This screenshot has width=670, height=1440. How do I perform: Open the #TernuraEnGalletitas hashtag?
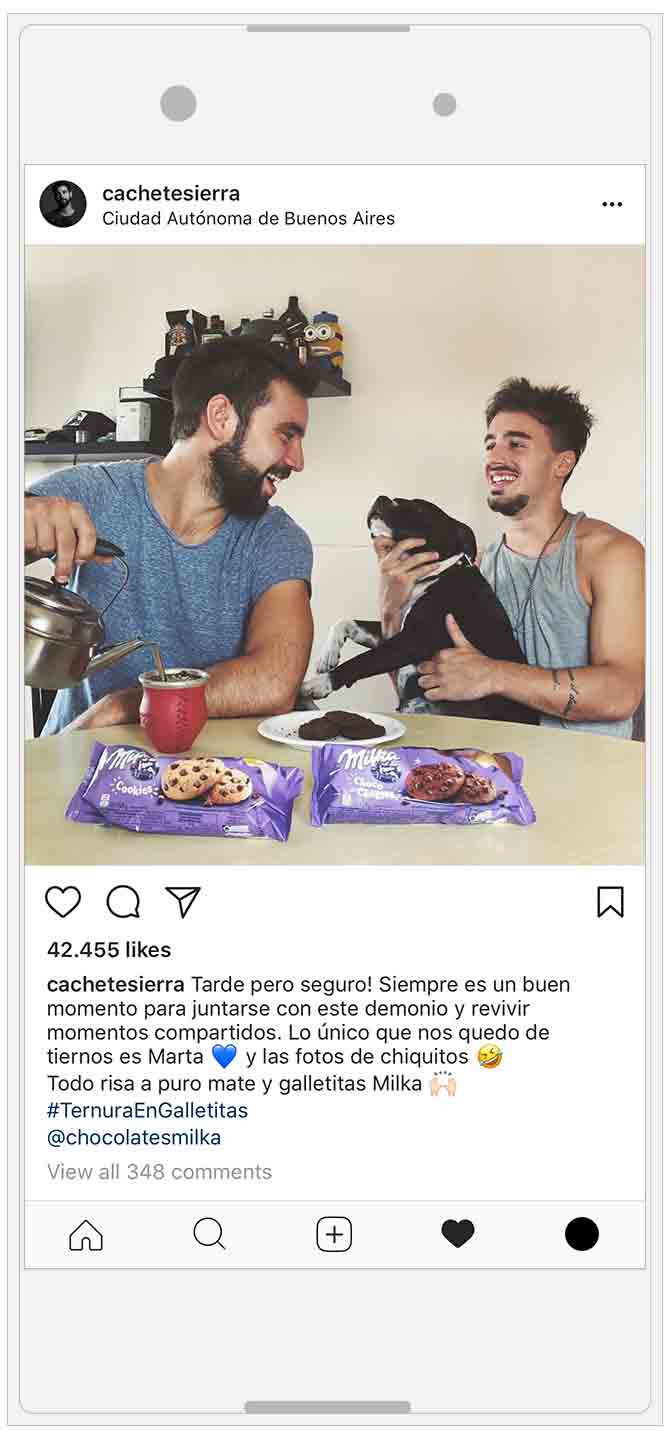[147, 1110]
